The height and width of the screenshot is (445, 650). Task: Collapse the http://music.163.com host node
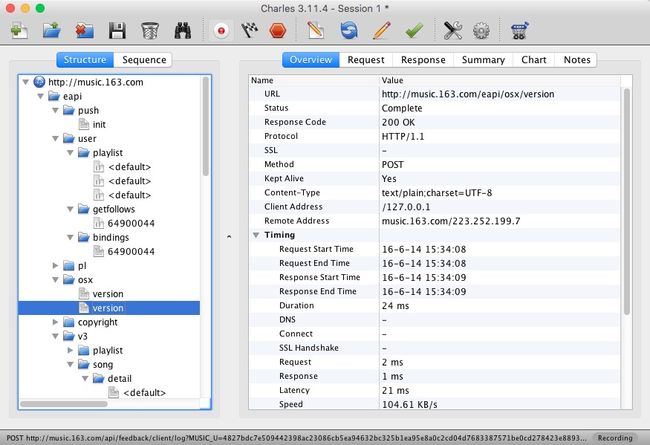tap(25, 82)
